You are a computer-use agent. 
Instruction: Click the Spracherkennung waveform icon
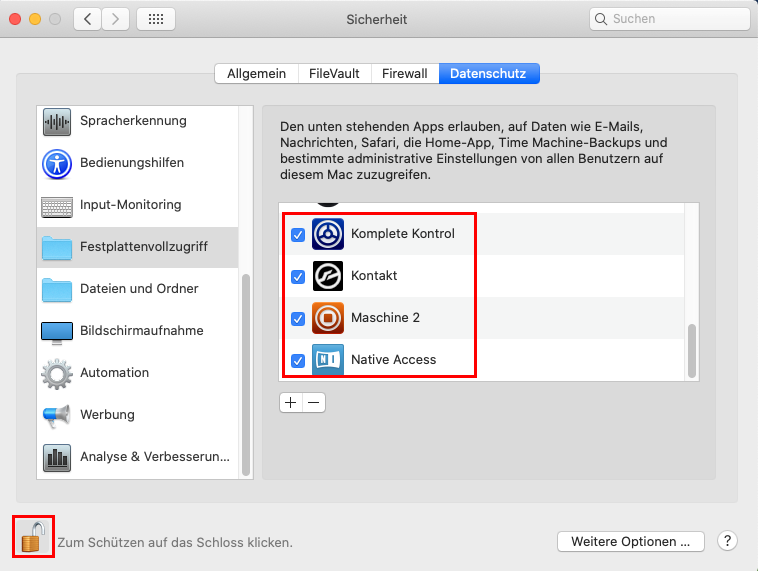(x=57, y=122)
